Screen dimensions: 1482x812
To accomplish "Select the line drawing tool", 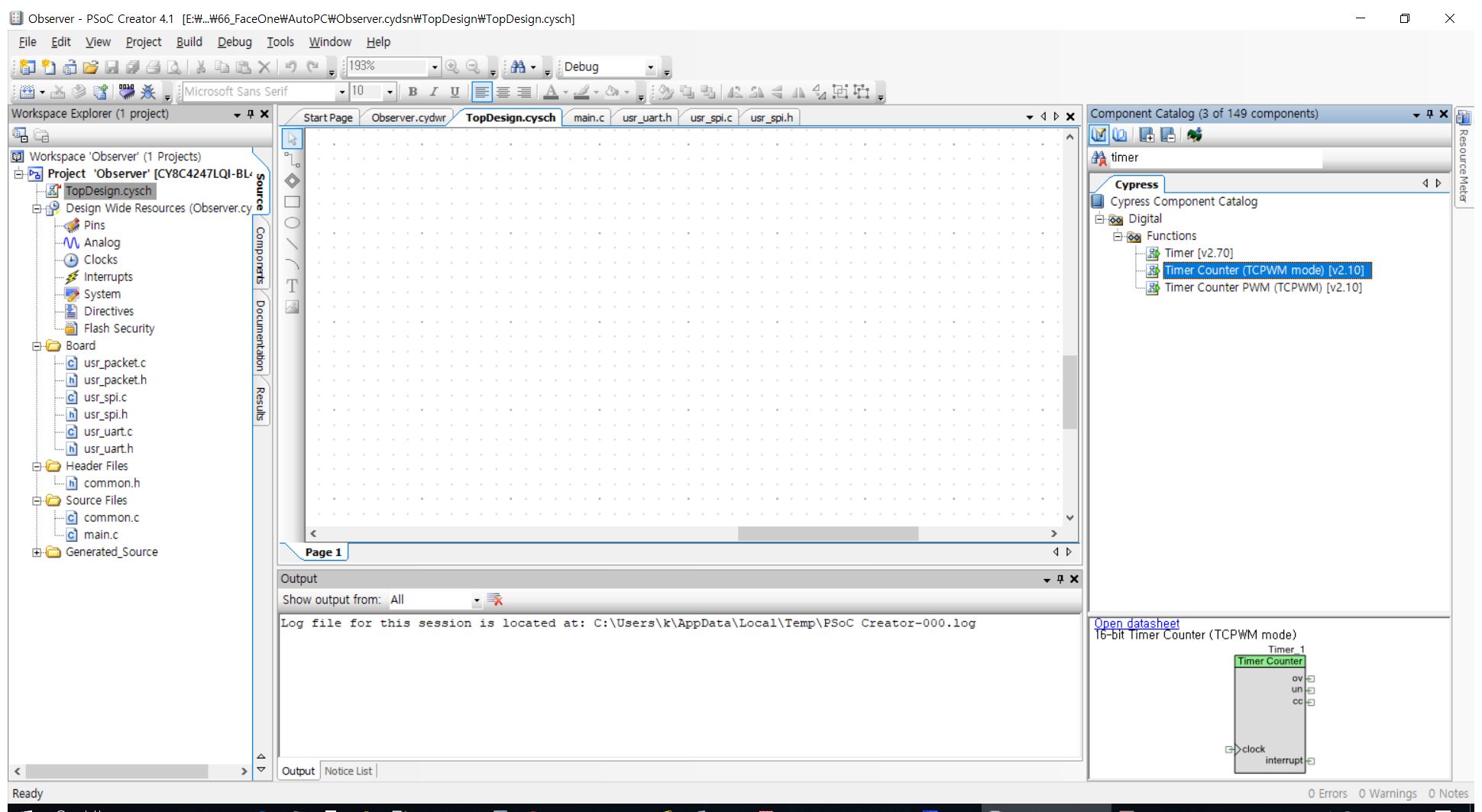I will pos(293,244).
